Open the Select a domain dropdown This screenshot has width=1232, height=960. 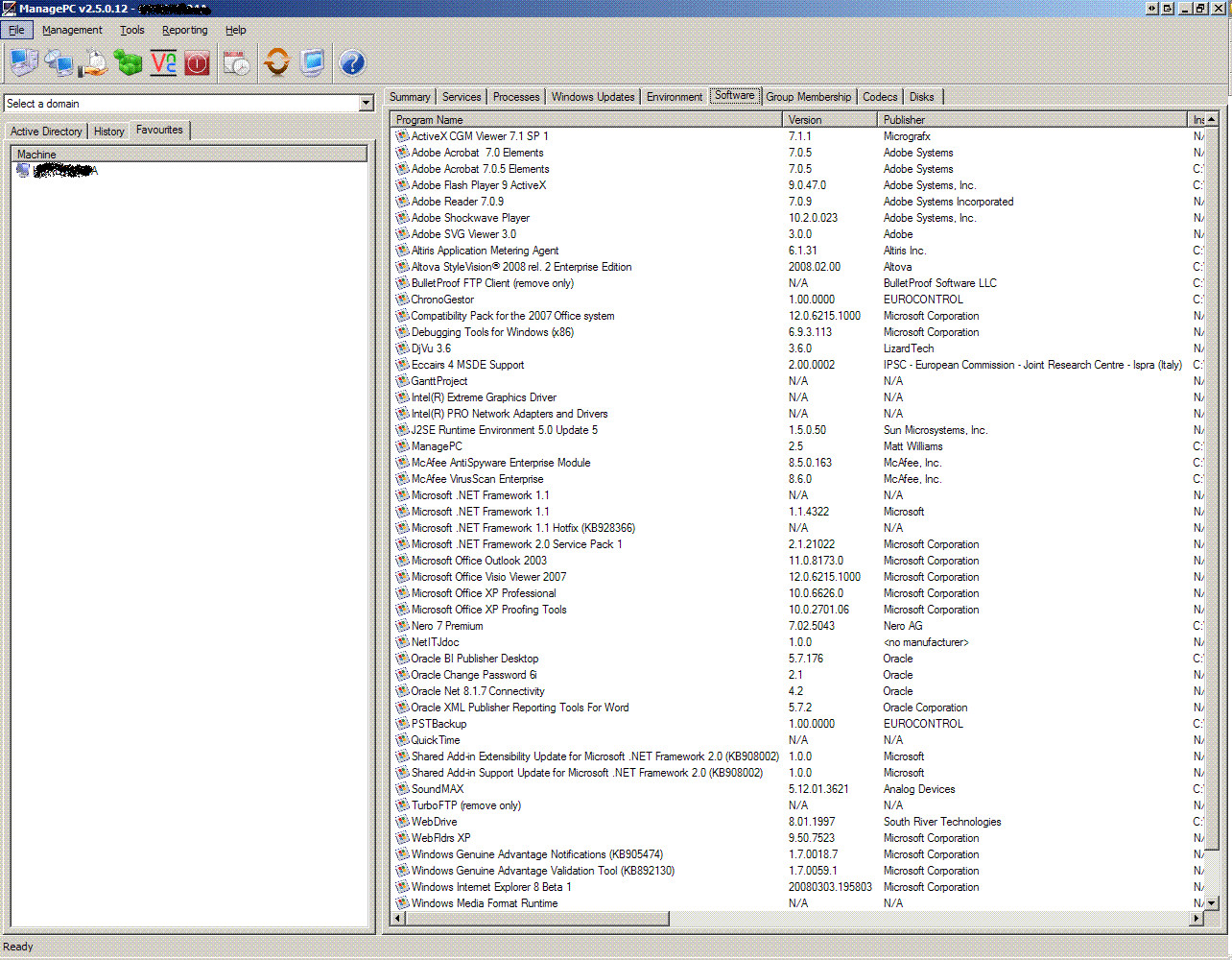pos(366,104)
